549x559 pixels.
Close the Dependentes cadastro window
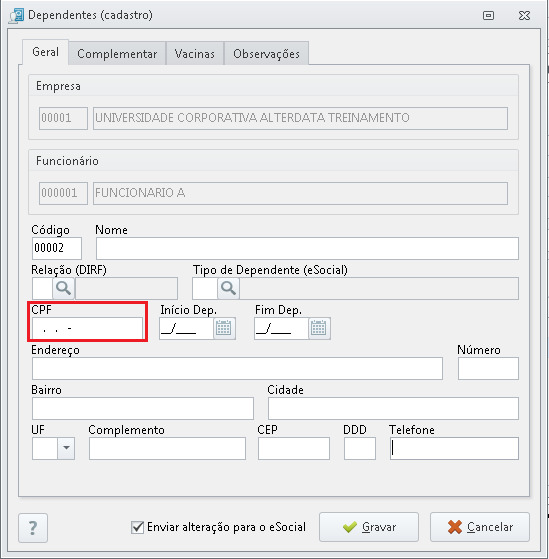[x=524, y=15]
